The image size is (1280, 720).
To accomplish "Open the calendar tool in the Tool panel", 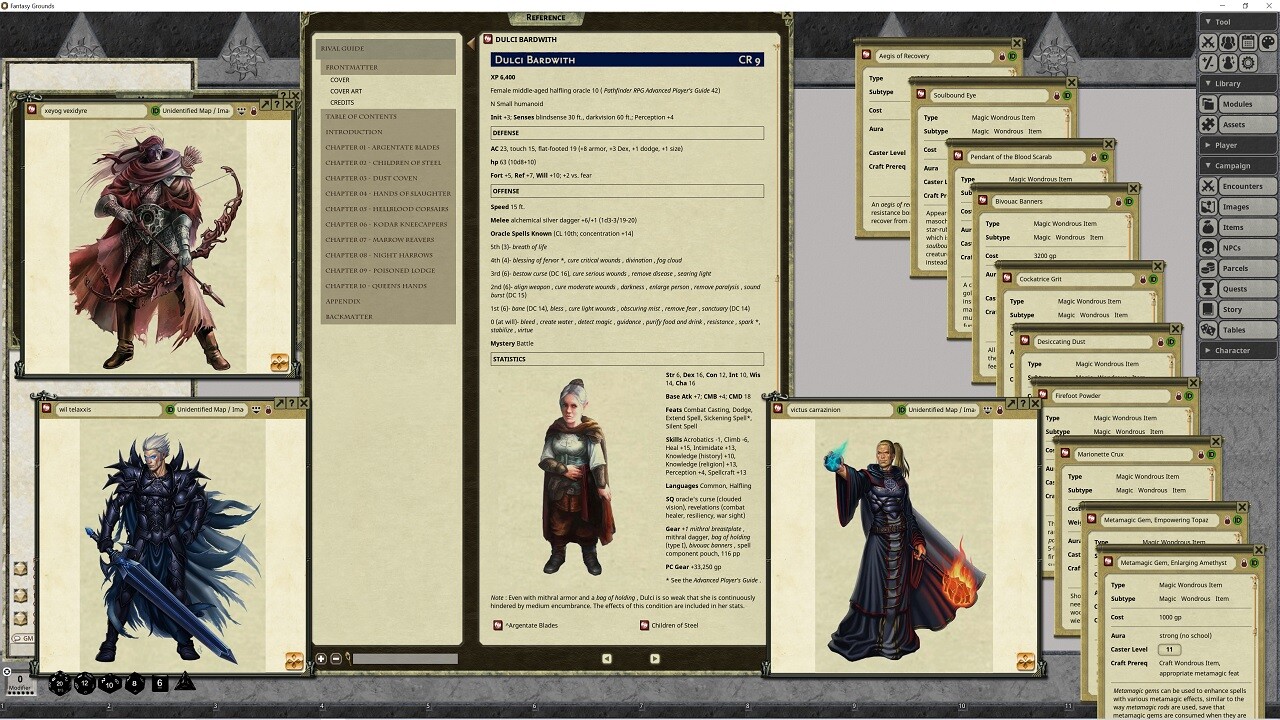I will (1249, 41).
